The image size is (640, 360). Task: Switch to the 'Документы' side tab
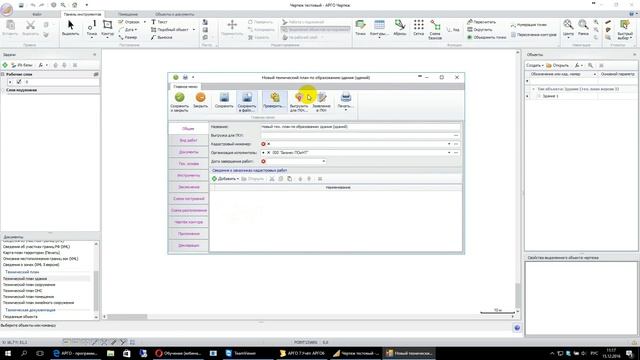click(188, 152)
